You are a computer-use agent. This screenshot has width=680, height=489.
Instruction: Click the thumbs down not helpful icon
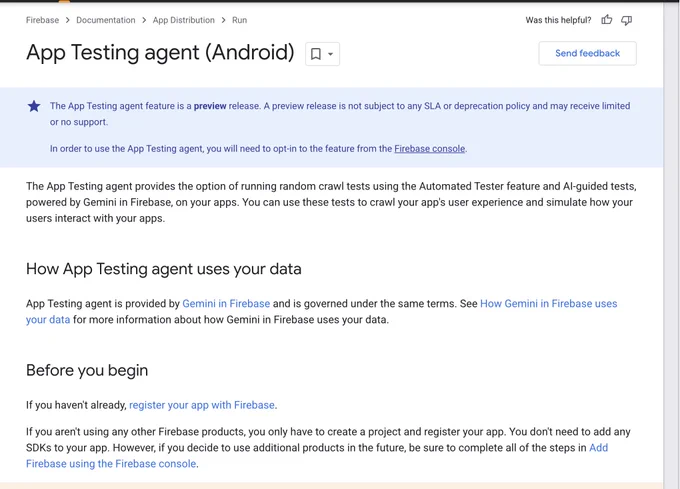pyautogui.click(x=627, y=20)
